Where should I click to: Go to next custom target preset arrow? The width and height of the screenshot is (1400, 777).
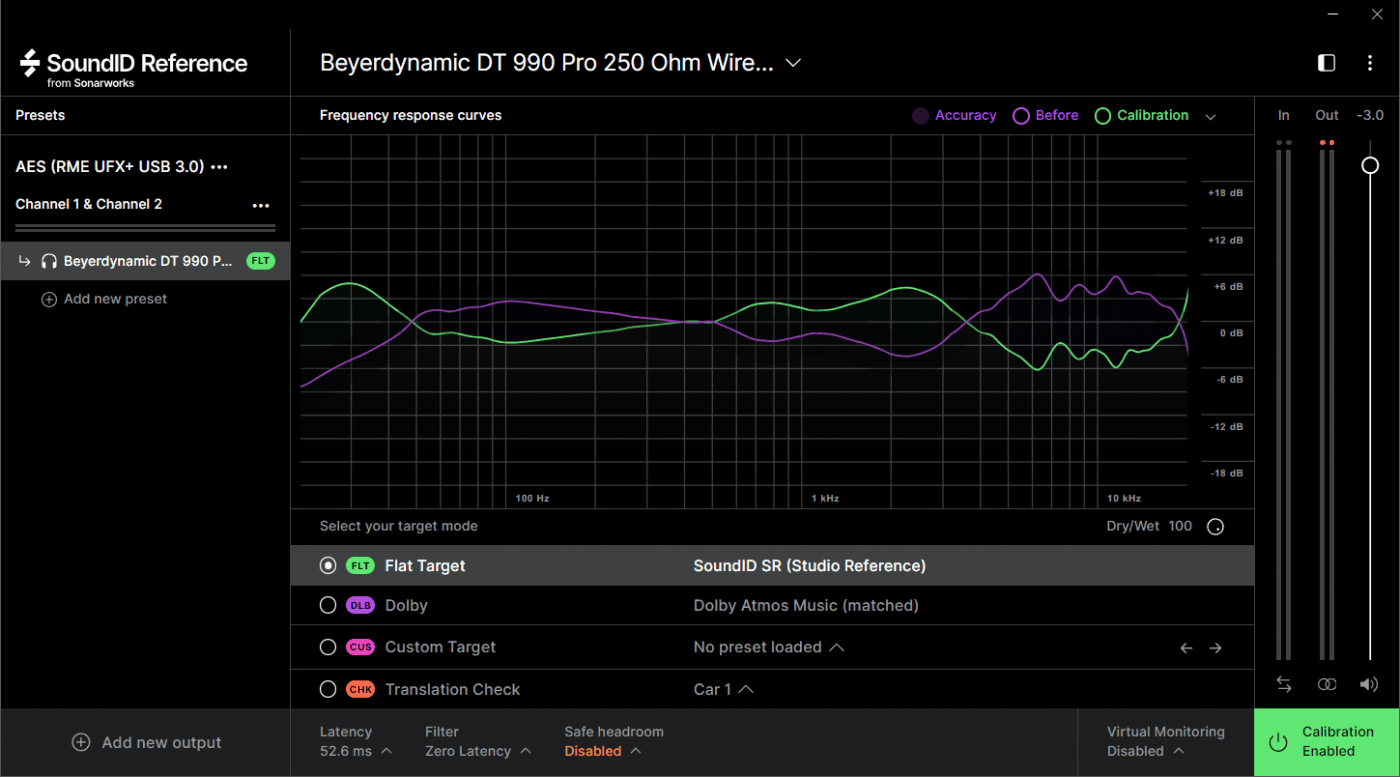[1216, 648]
